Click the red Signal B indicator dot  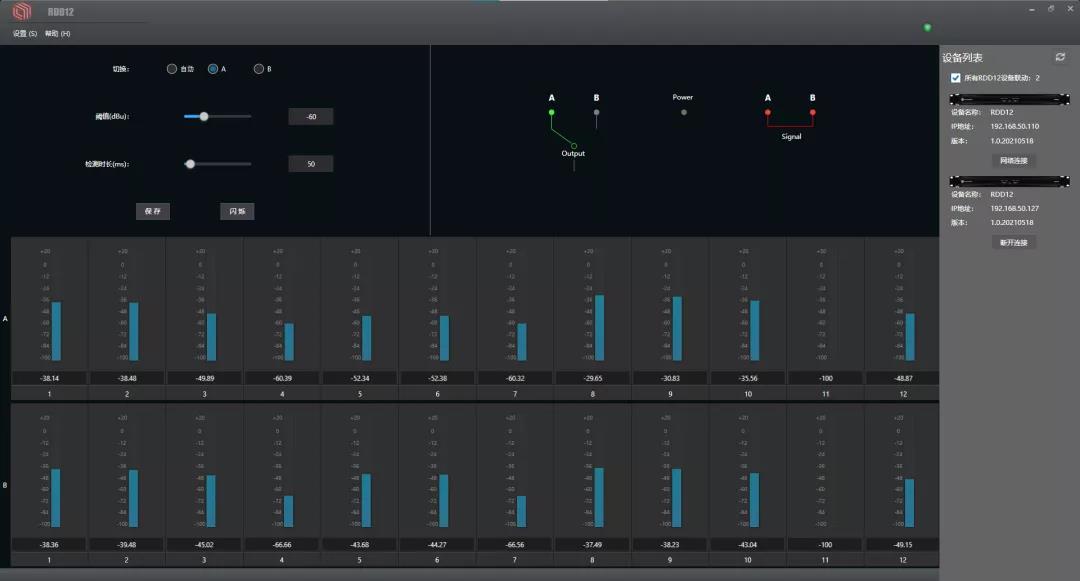coord(813,112)
